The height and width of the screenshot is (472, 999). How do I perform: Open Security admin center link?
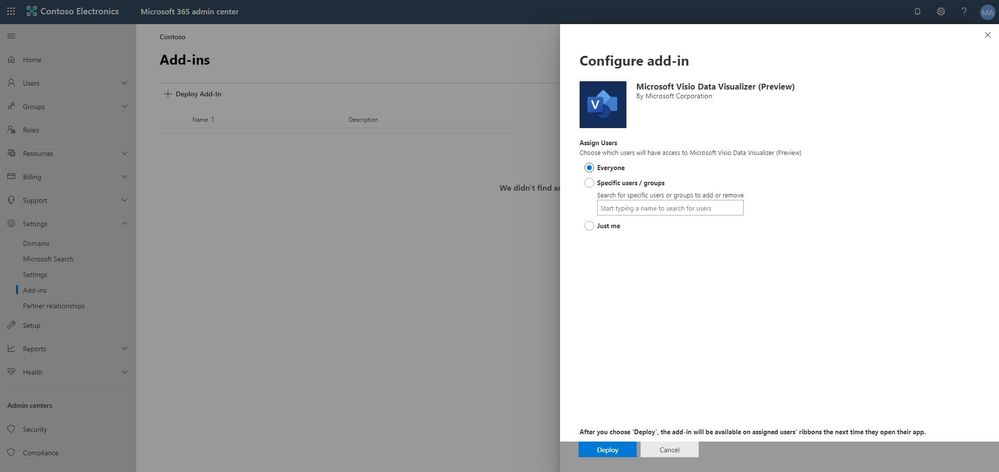pyautogui.click(x=35, y=429)
